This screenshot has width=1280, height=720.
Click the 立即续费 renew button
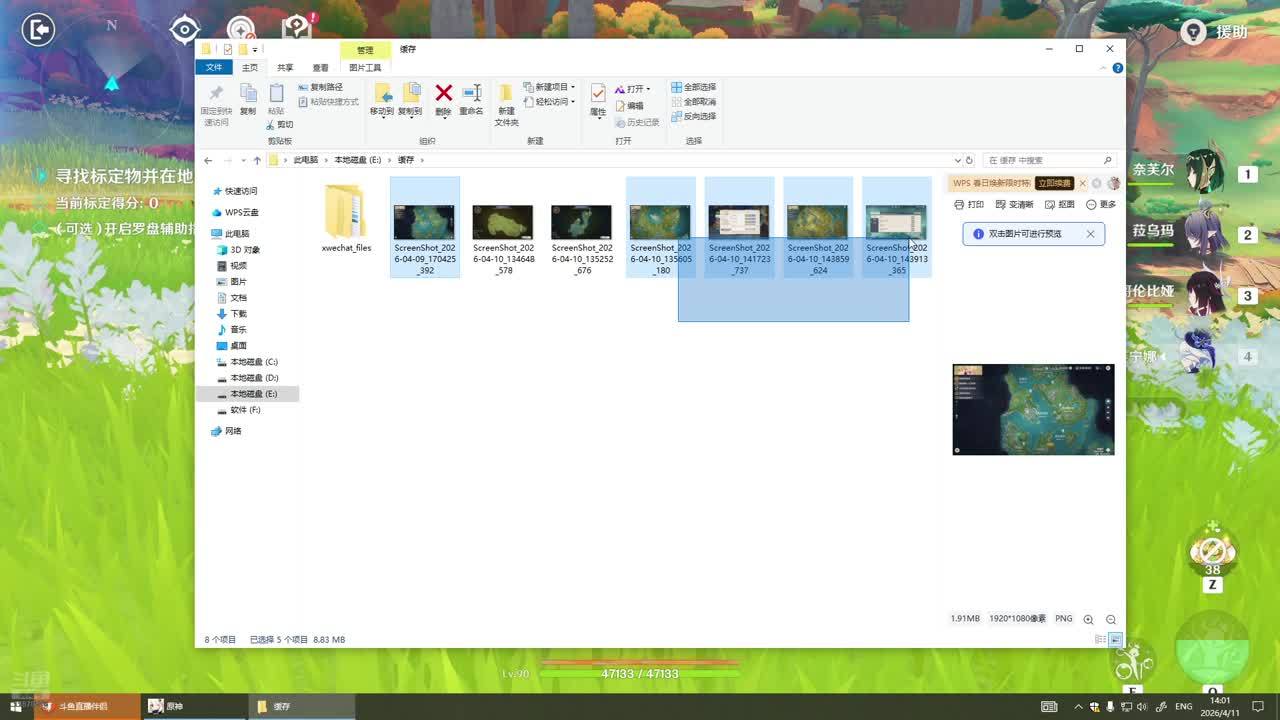point(1054,183)
